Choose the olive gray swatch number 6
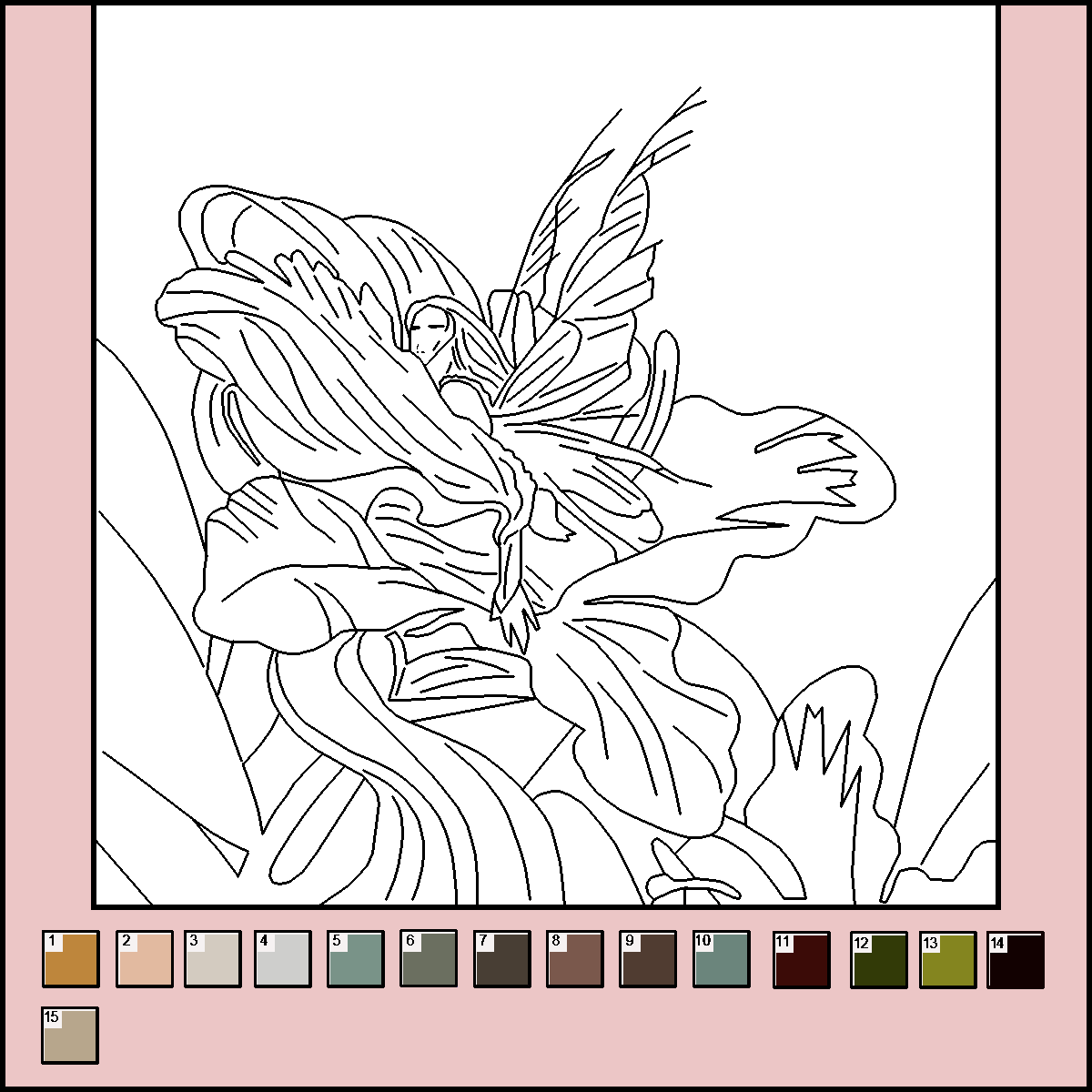Image resolution: width=1092 pixels, height=1092 pixels. pos(429,959)
